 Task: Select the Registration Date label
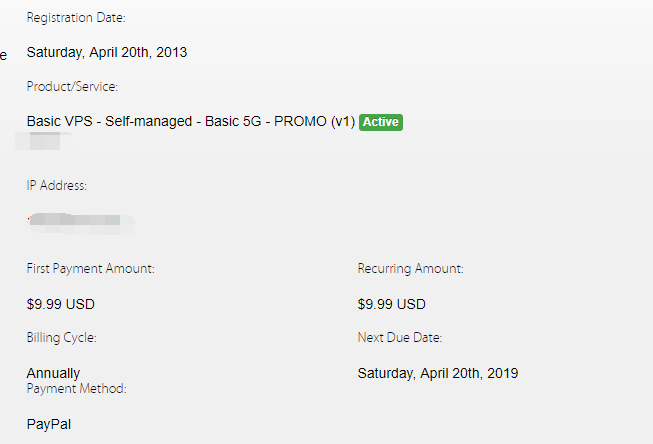pos(76,18)
